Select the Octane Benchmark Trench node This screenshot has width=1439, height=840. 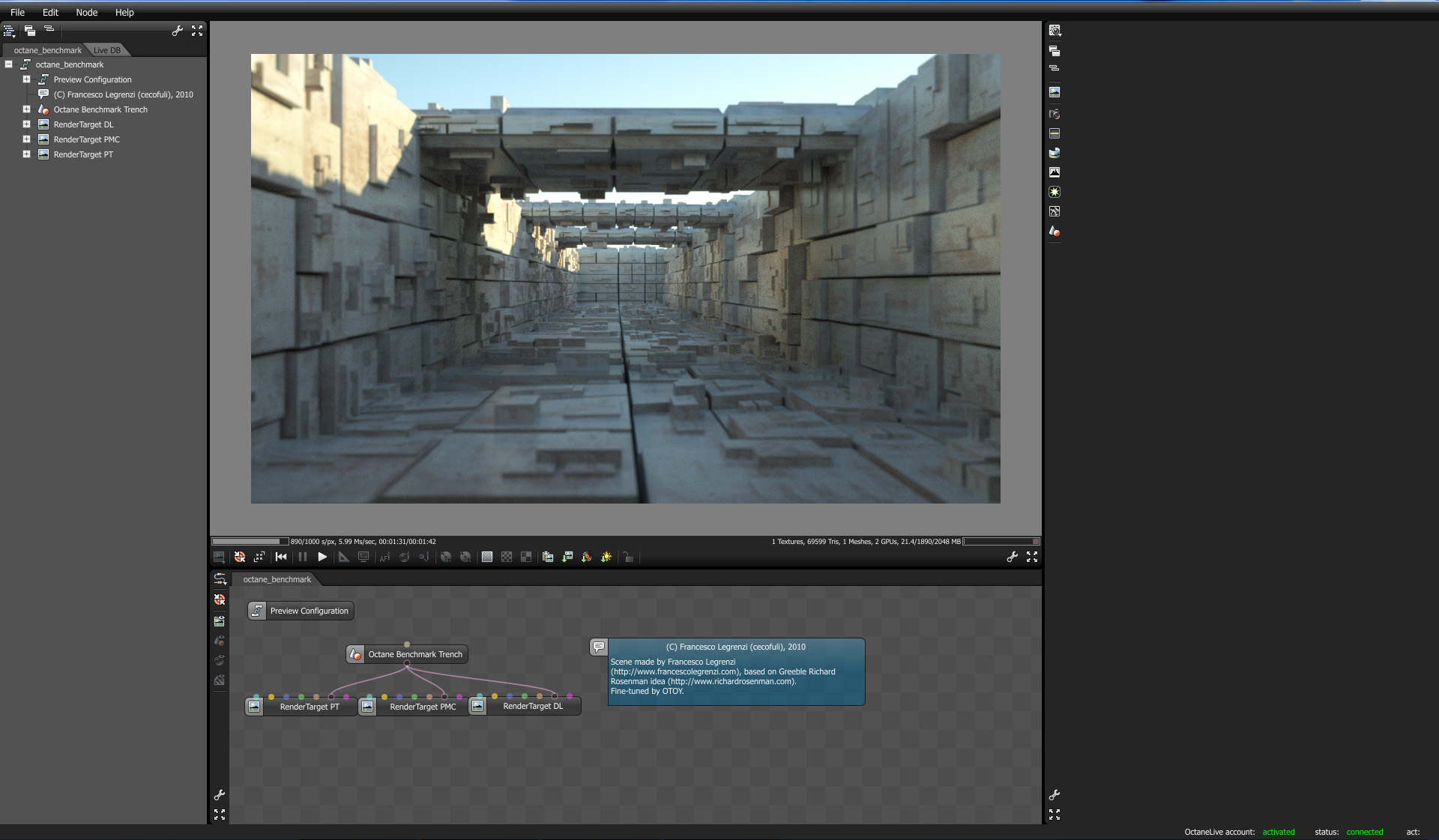coord(414,654)
